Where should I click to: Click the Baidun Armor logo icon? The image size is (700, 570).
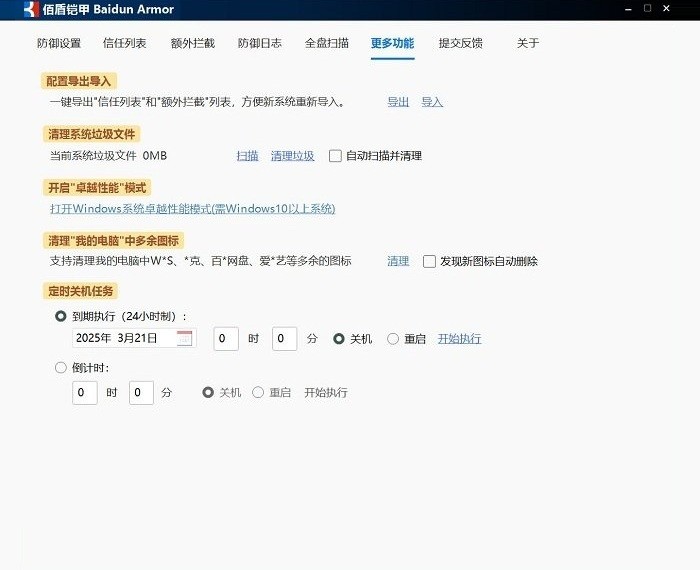[31, 10]
